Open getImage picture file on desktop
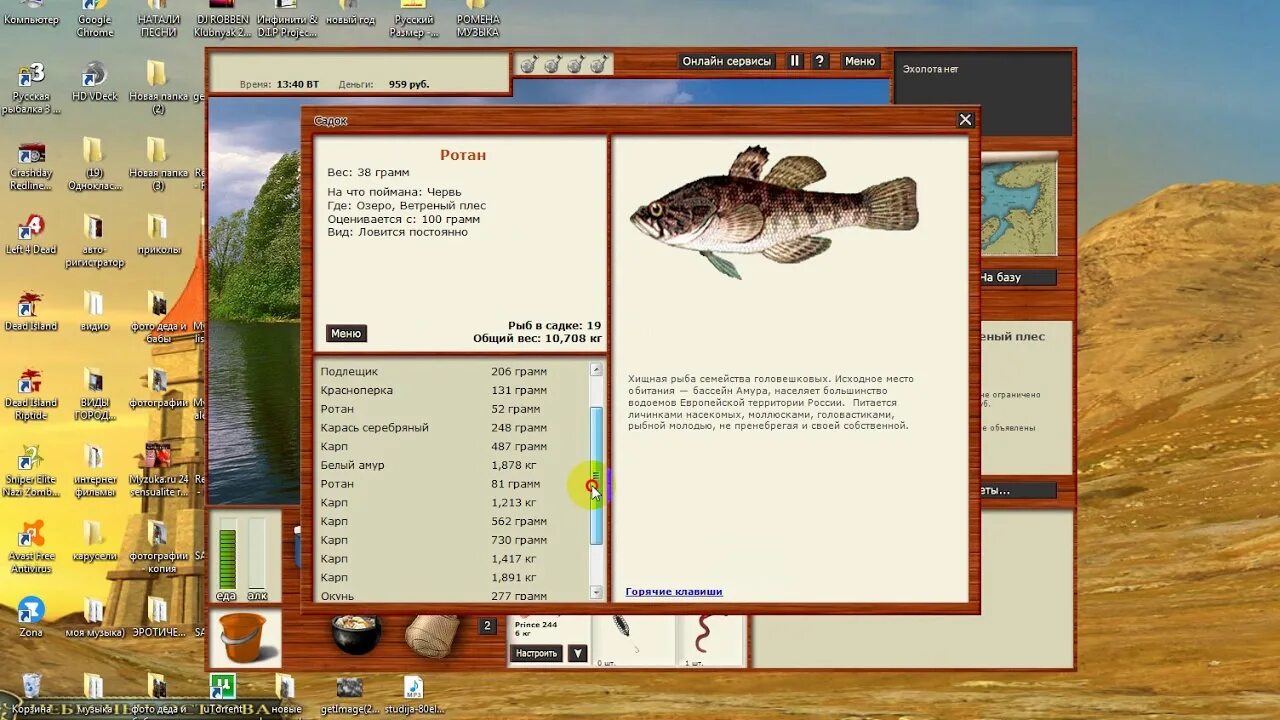This screenshot has width=1280, height=720. [x=350, y=693]
